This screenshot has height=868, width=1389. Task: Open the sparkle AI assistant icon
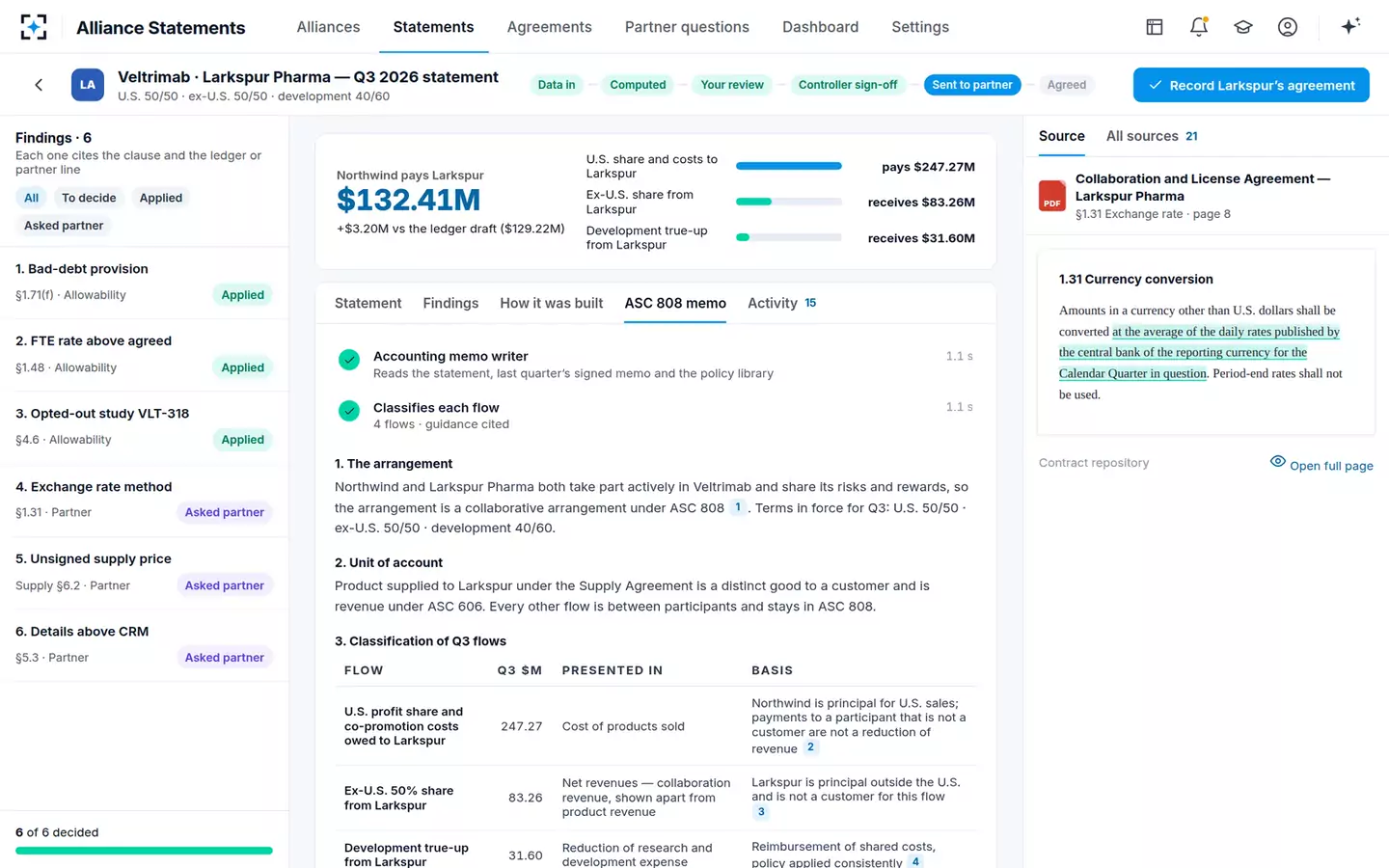click(x=1350, y=26)
